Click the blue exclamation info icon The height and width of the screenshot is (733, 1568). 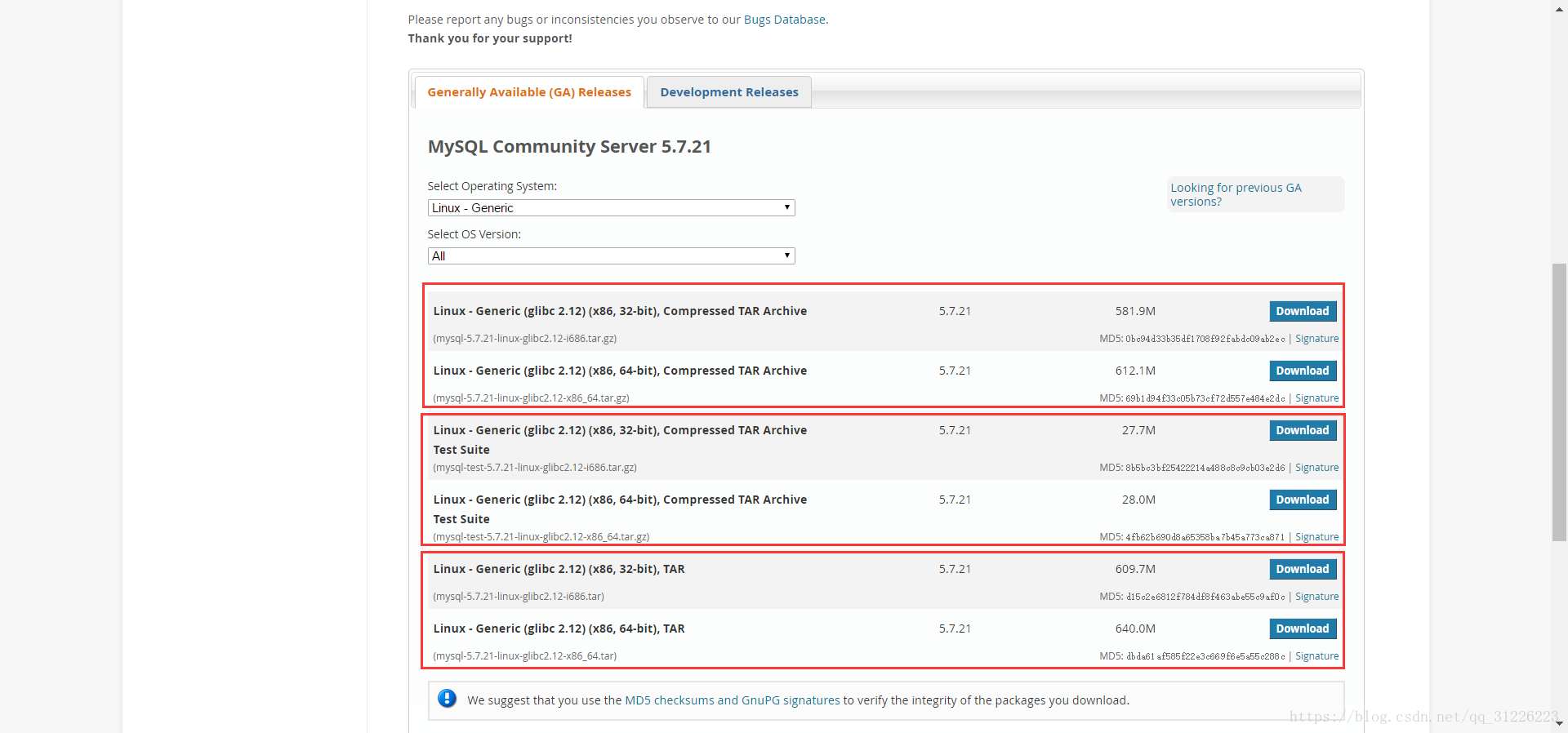click(x=447, y=699)
